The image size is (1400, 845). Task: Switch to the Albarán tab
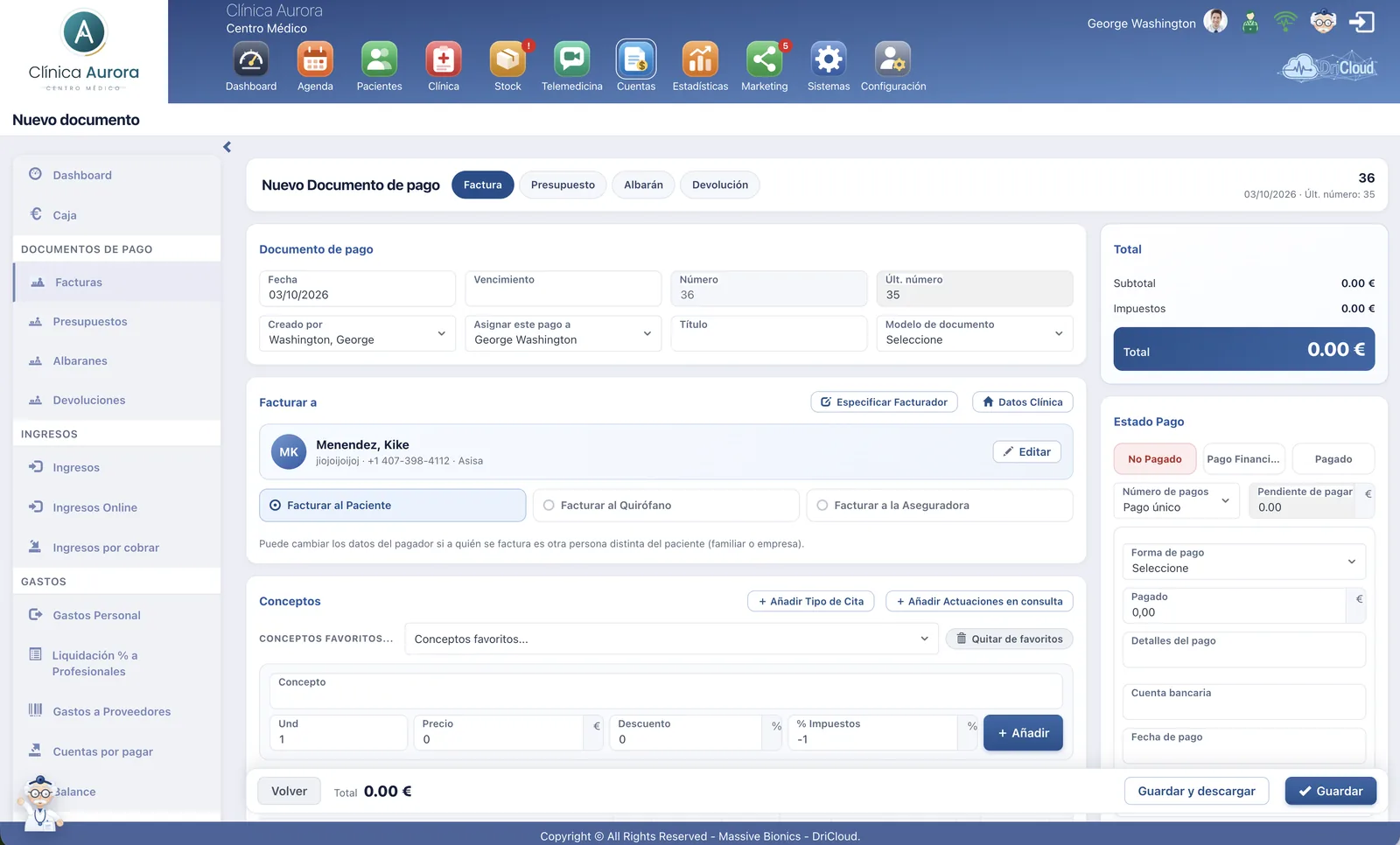(x=643, y=185)
